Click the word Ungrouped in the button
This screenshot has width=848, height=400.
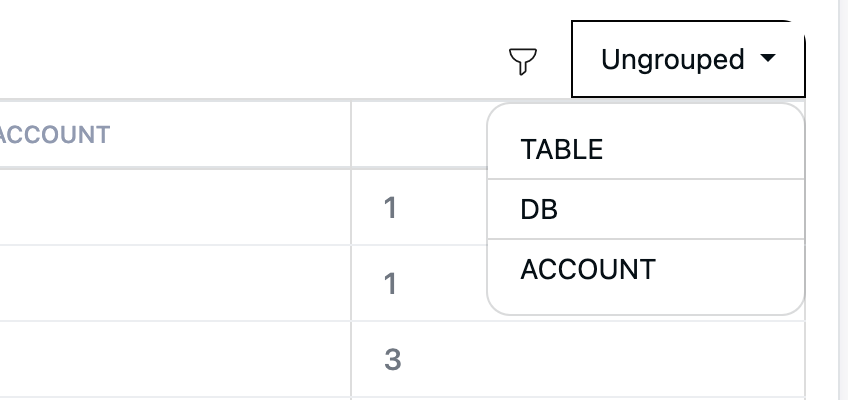(672, 59)
